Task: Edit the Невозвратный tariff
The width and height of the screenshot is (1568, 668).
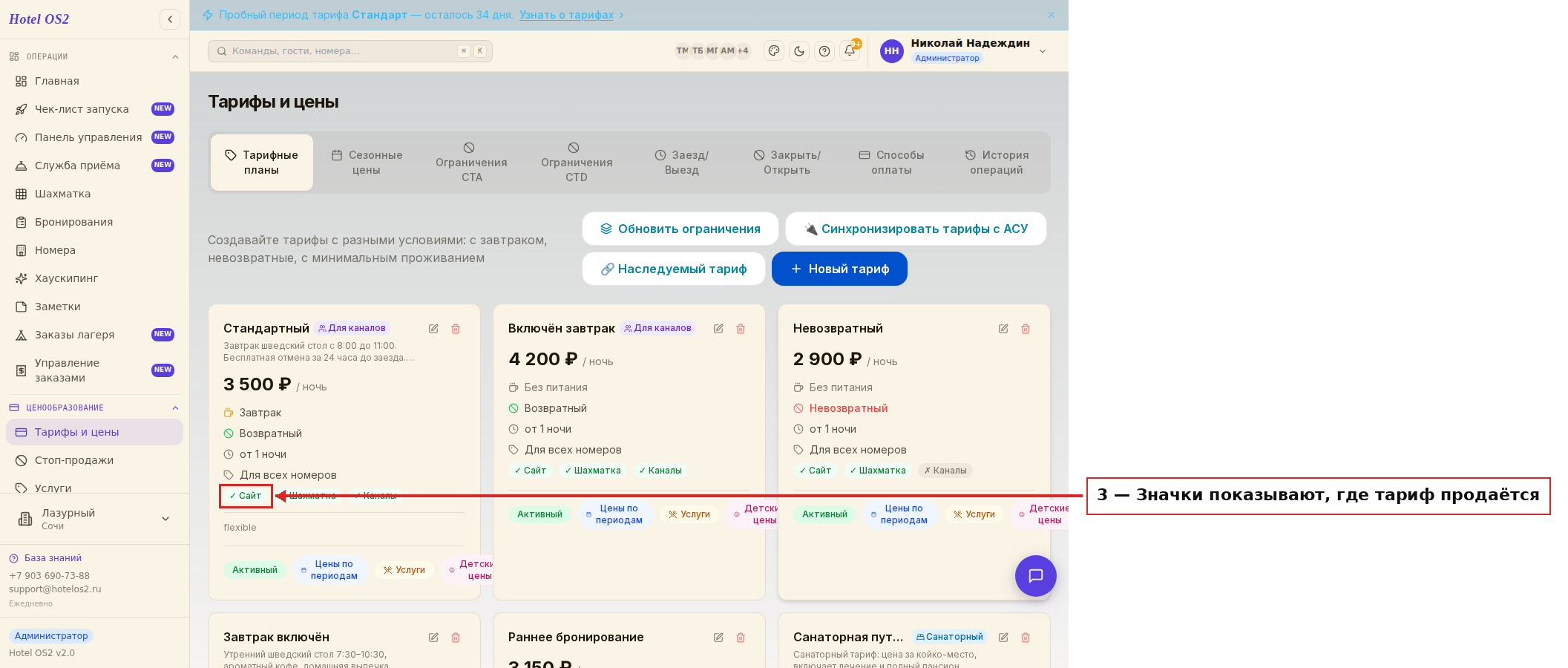Action: [x=1003, y=329]
